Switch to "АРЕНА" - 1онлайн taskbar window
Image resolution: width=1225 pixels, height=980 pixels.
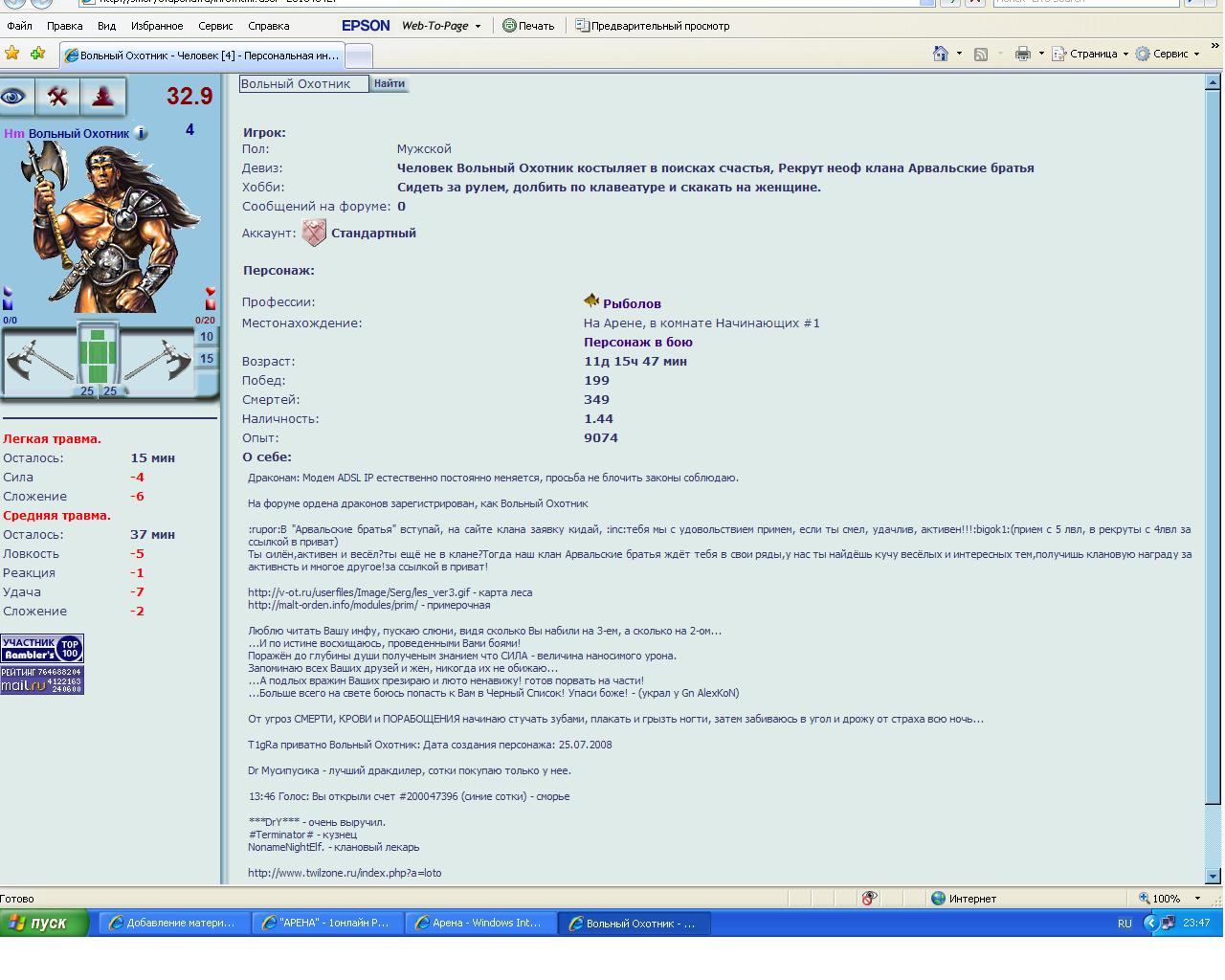326,923
